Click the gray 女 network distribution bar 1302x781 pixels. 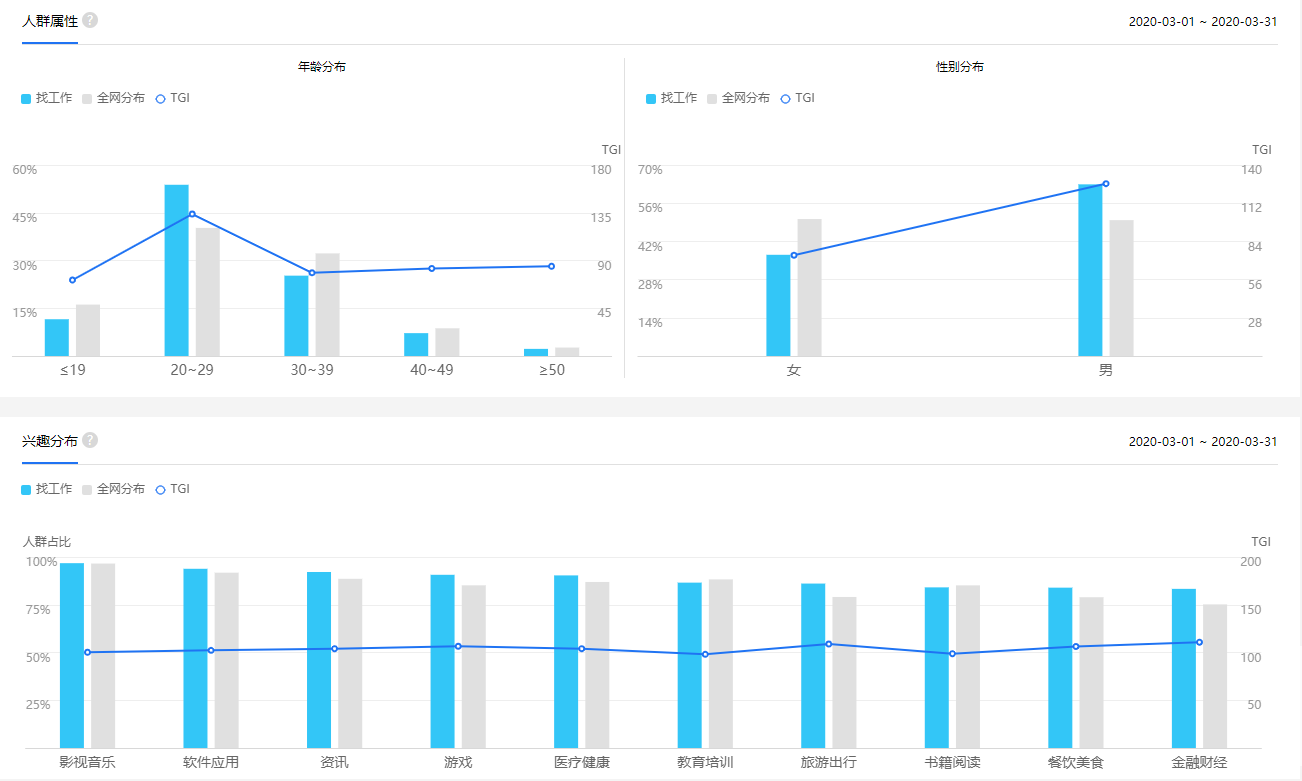click(809, 288)
